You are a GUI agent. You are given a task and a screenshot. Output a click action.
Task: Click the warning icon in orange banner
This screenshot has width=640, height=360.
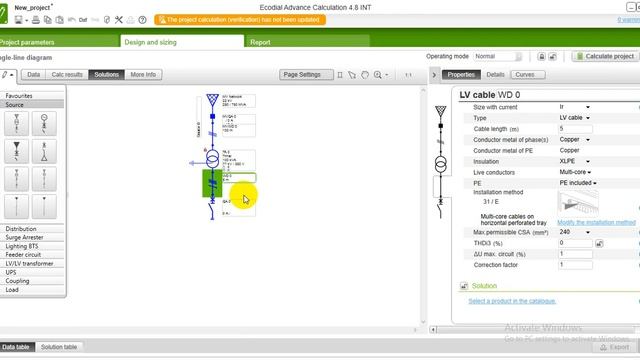coord(162,20)
